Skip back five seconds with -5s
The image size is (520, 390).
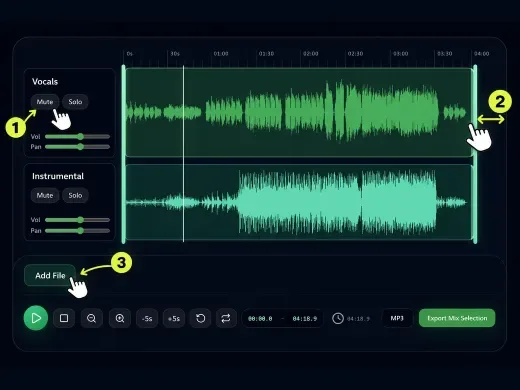(x=147, y=318)
